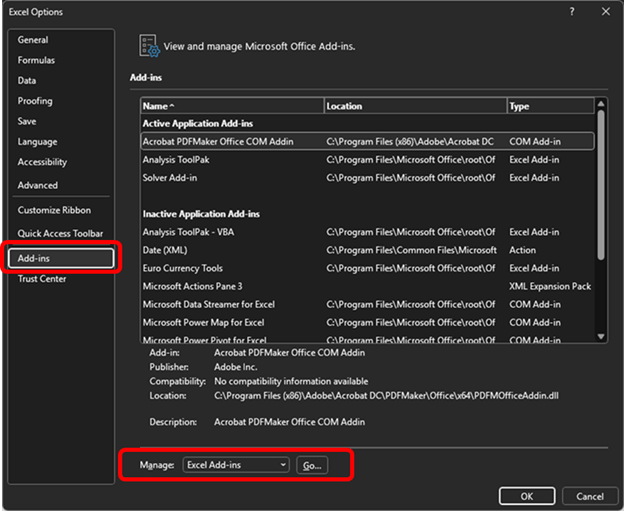624x511 pixels.
Task: Click the scroll down arrow of add-ins list
Action: coord(601,337)
